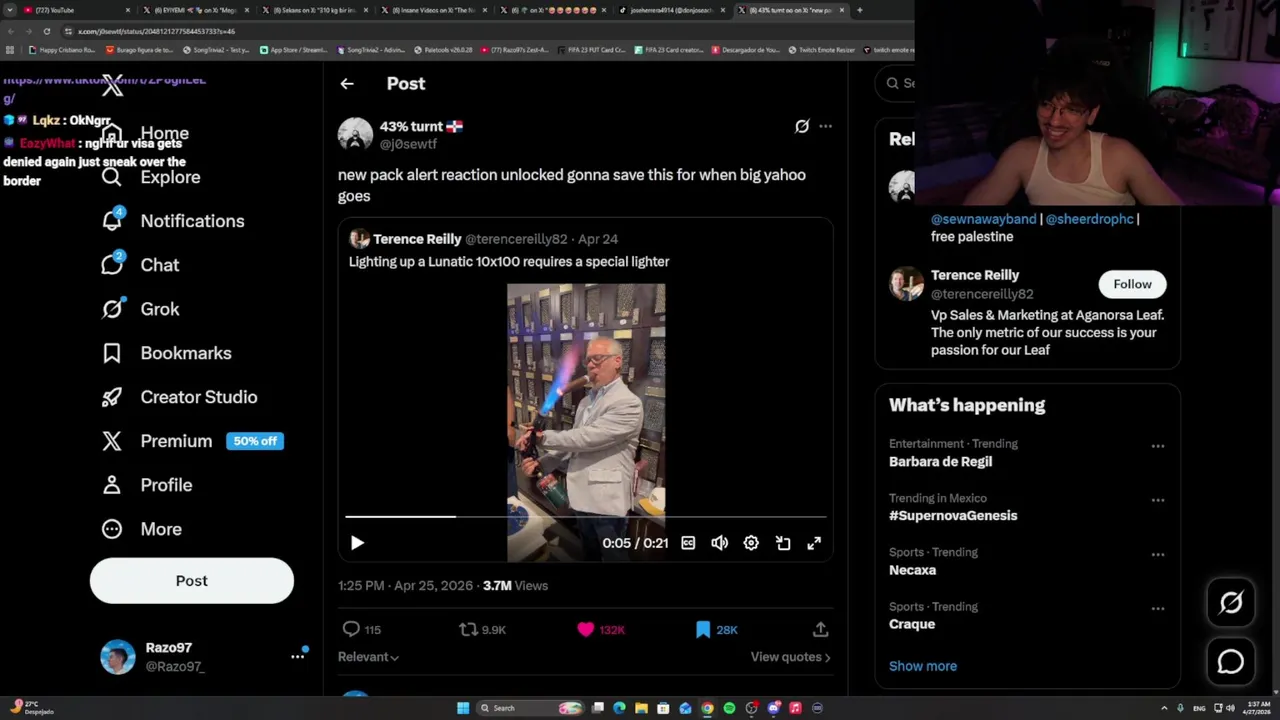Open the @sheerdrophc mention link
The width and height of the screenshot is (1280, 720).
[1089, 219]
